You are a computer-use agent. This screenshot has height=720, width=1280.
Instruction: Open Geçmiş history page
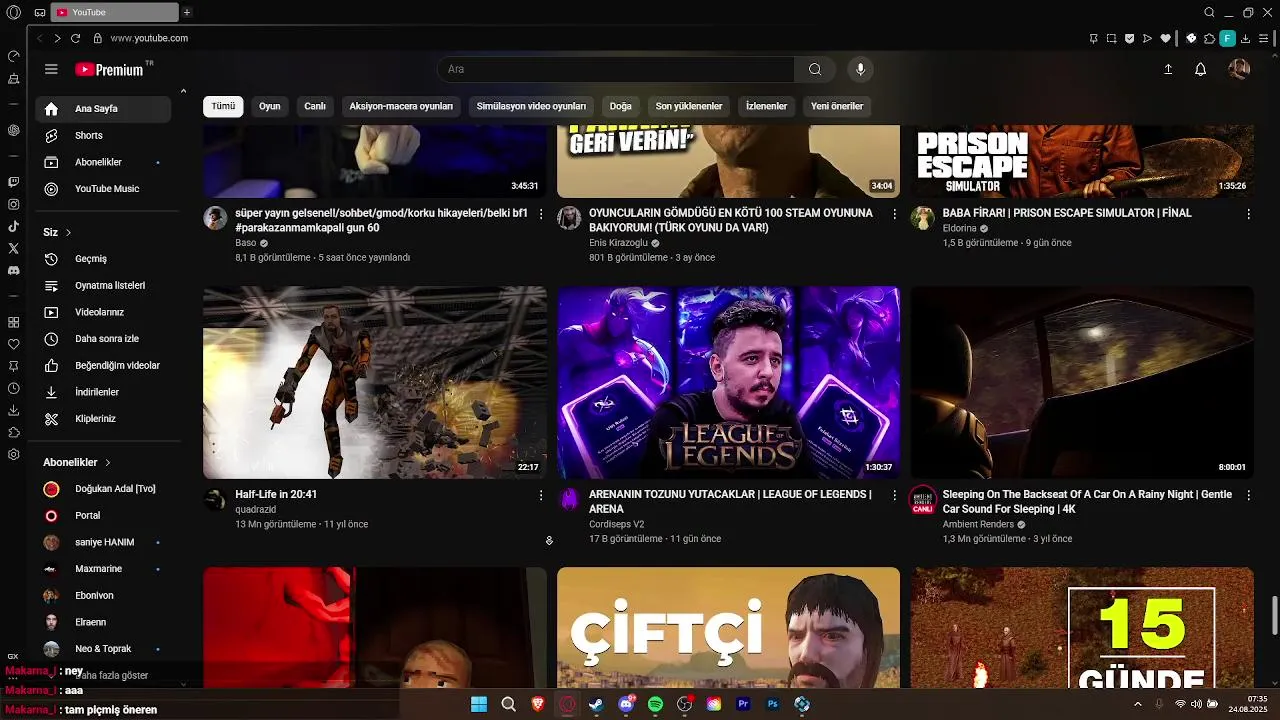tap(103, 259)
